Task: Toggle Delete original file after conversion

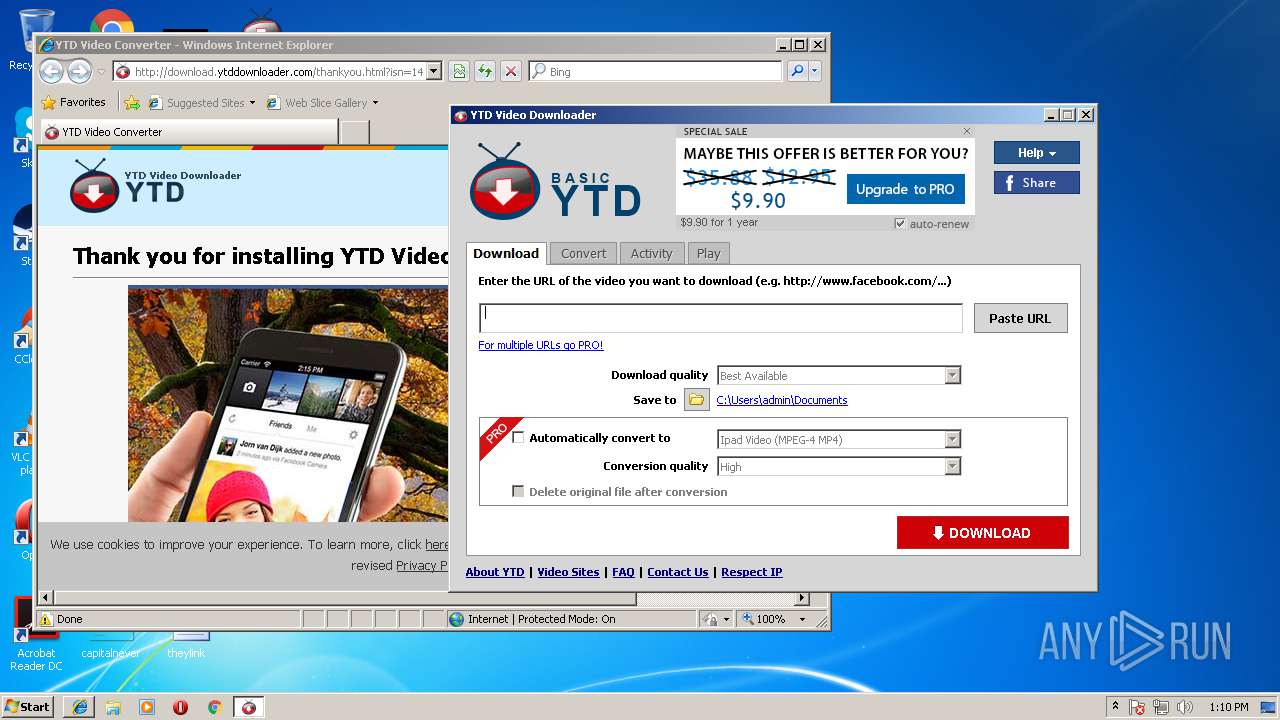Action: (518, 491)
